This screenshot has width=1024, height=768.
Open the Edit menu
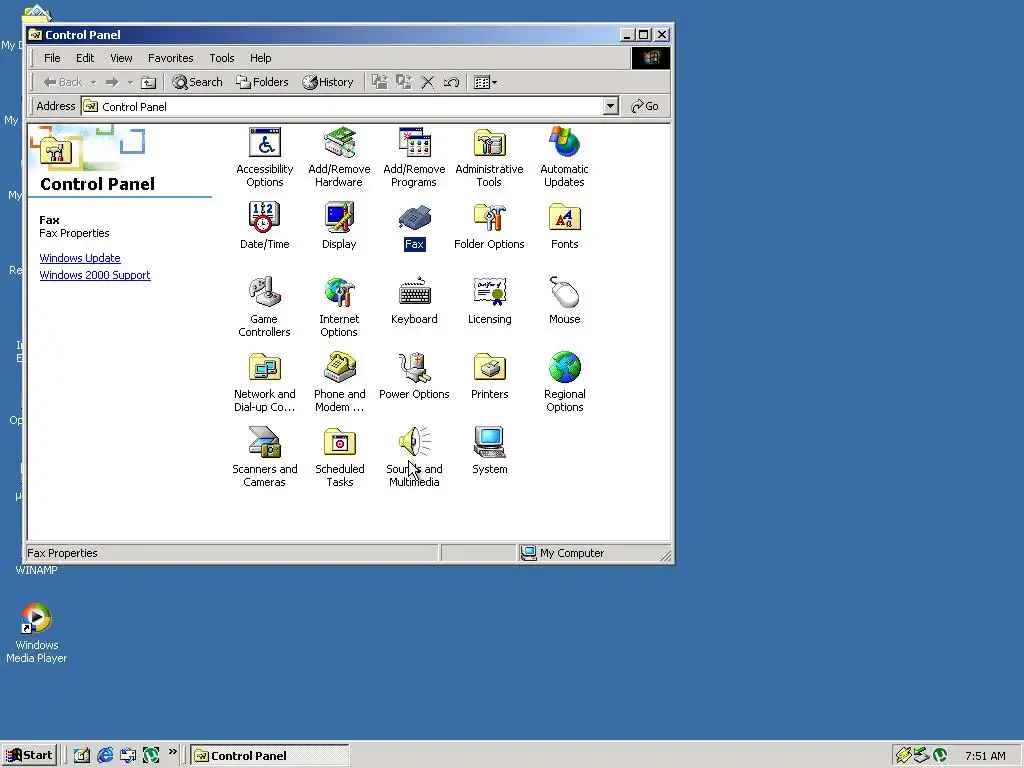pos(85,58)
